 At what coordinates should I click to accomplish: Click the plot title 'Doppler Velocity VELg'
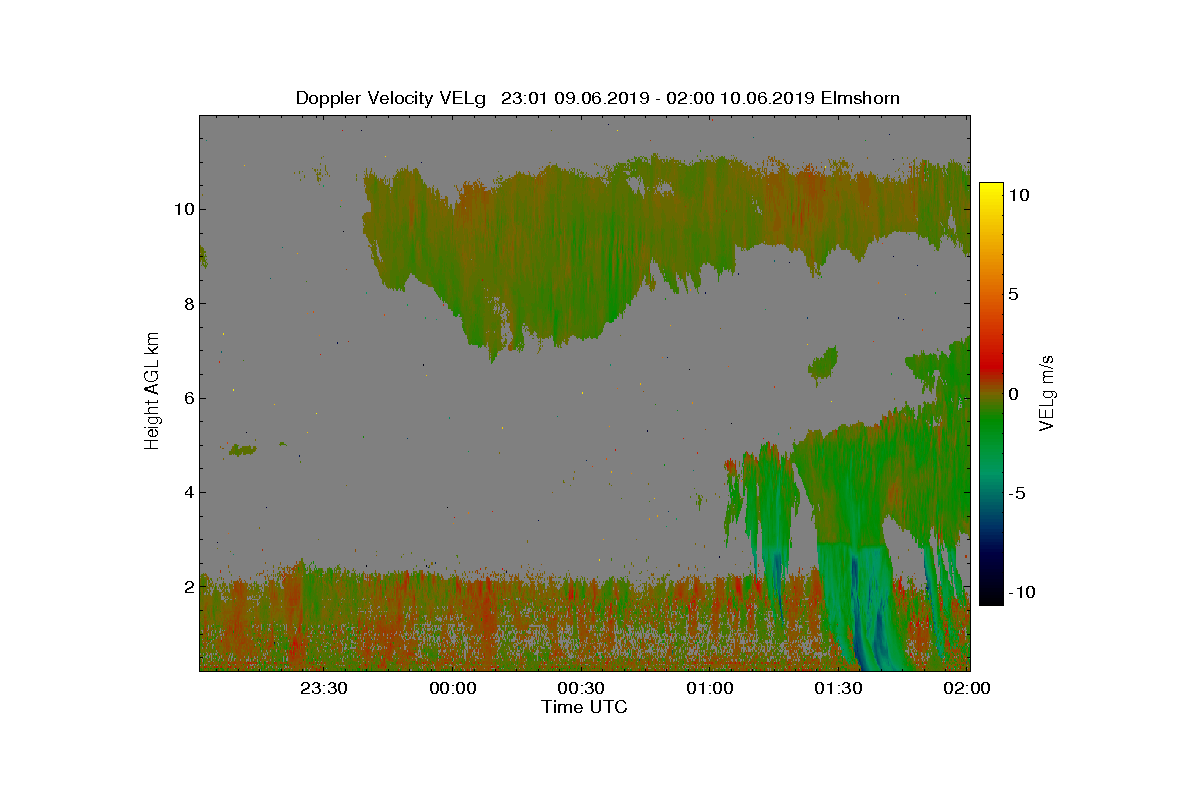(390, 98)
